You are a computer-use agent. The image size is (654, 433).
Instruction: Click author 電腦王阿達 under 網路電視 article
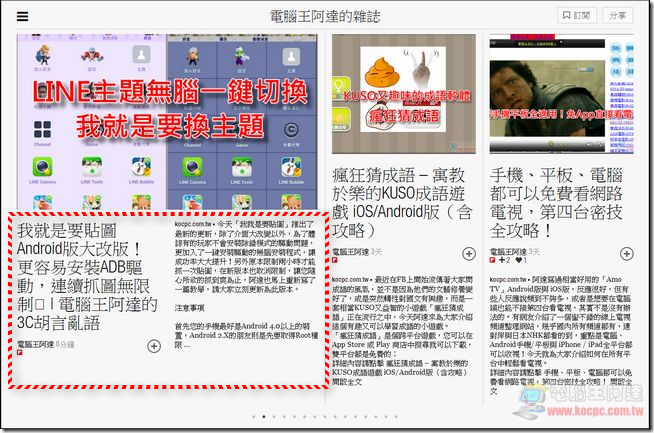pos(508,252)
